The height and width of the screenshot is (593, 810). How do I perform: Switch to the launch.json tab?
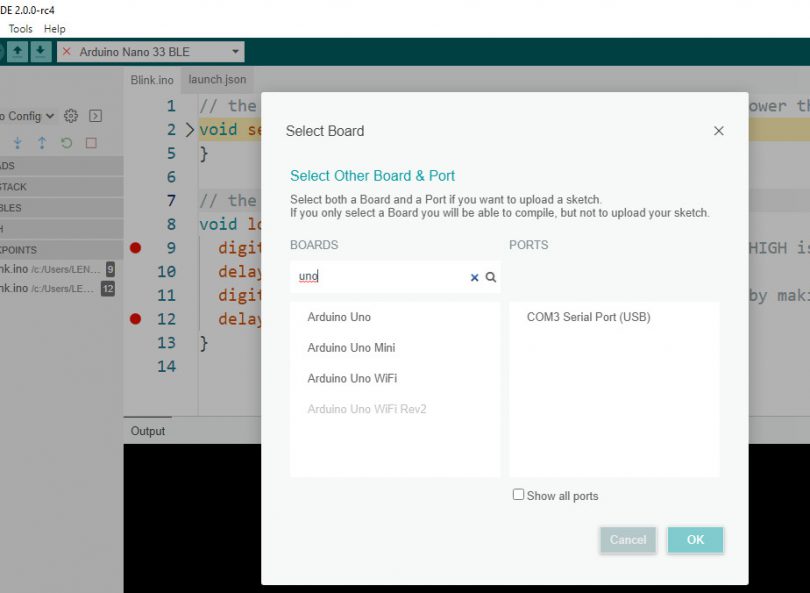(218, 80)
